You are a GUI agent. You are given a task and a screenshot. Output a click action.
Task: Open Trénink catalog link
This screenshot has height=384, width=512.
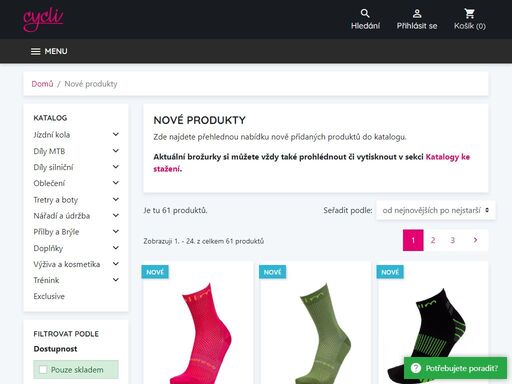(46, 280)
